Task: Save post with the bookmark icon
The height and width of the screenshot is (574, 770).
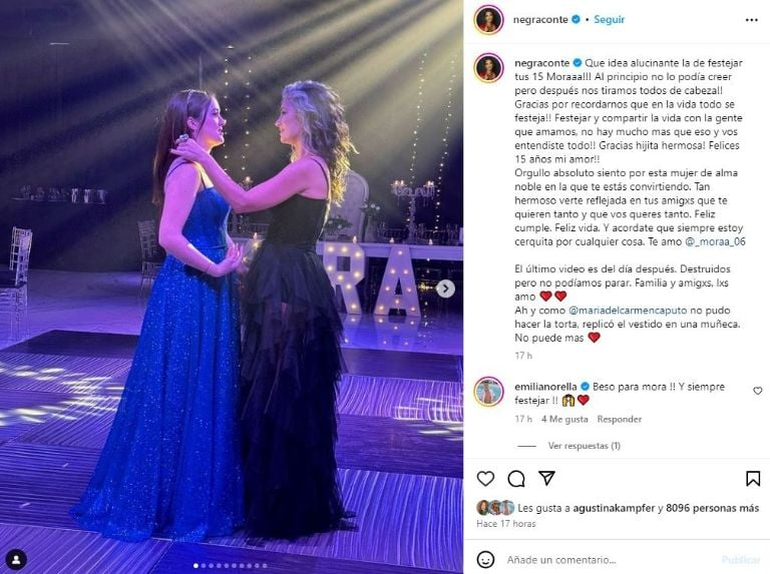Action: pyautogui.click(x=753, y=478)
